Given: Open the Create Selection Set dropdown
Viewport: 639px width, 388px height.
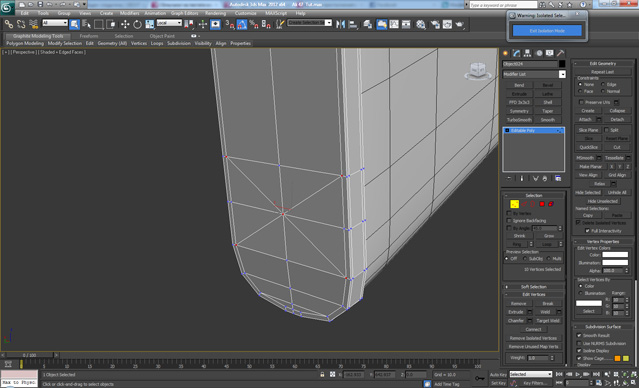Looking at the screenshot, I should [310, 22].
